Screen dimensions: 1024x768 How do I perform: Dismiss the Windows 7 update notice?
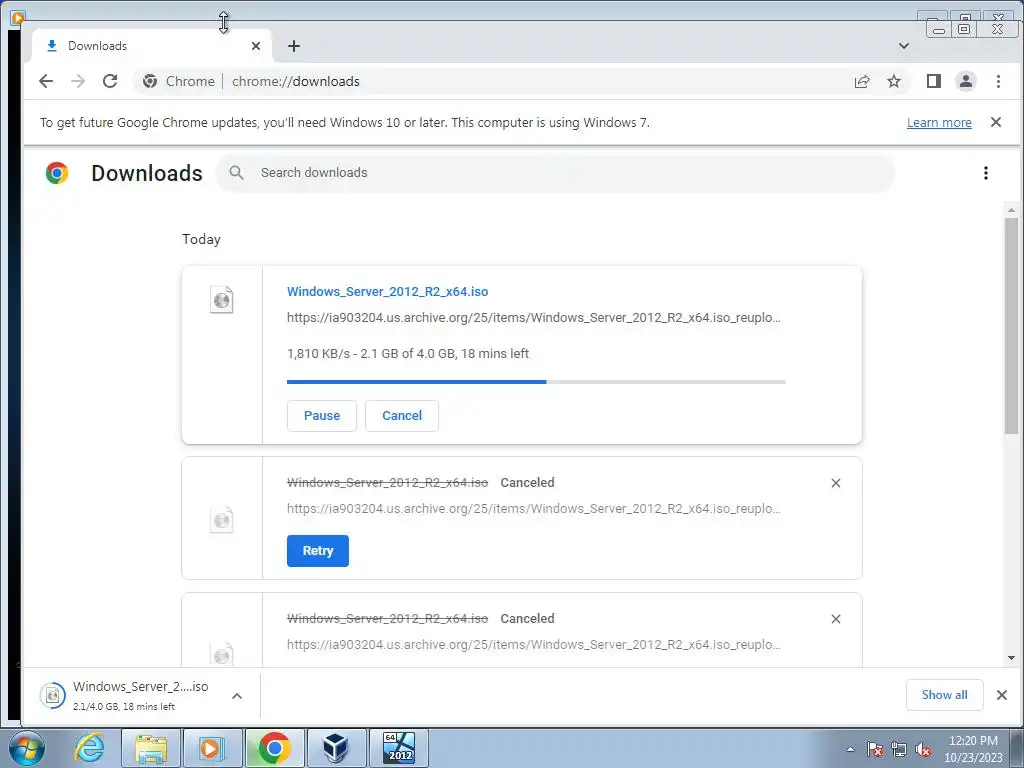[996, 122]
